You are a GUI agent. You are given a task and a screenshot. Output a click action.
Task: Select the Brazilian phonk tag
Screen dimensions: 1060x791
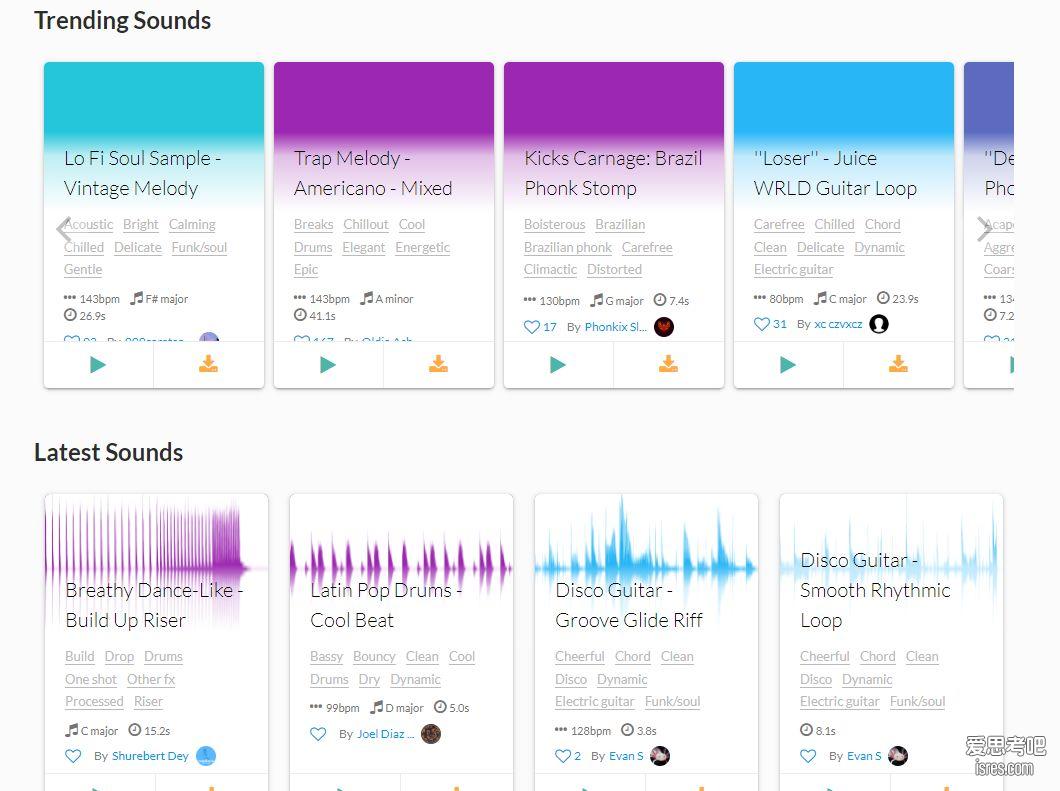567,247
